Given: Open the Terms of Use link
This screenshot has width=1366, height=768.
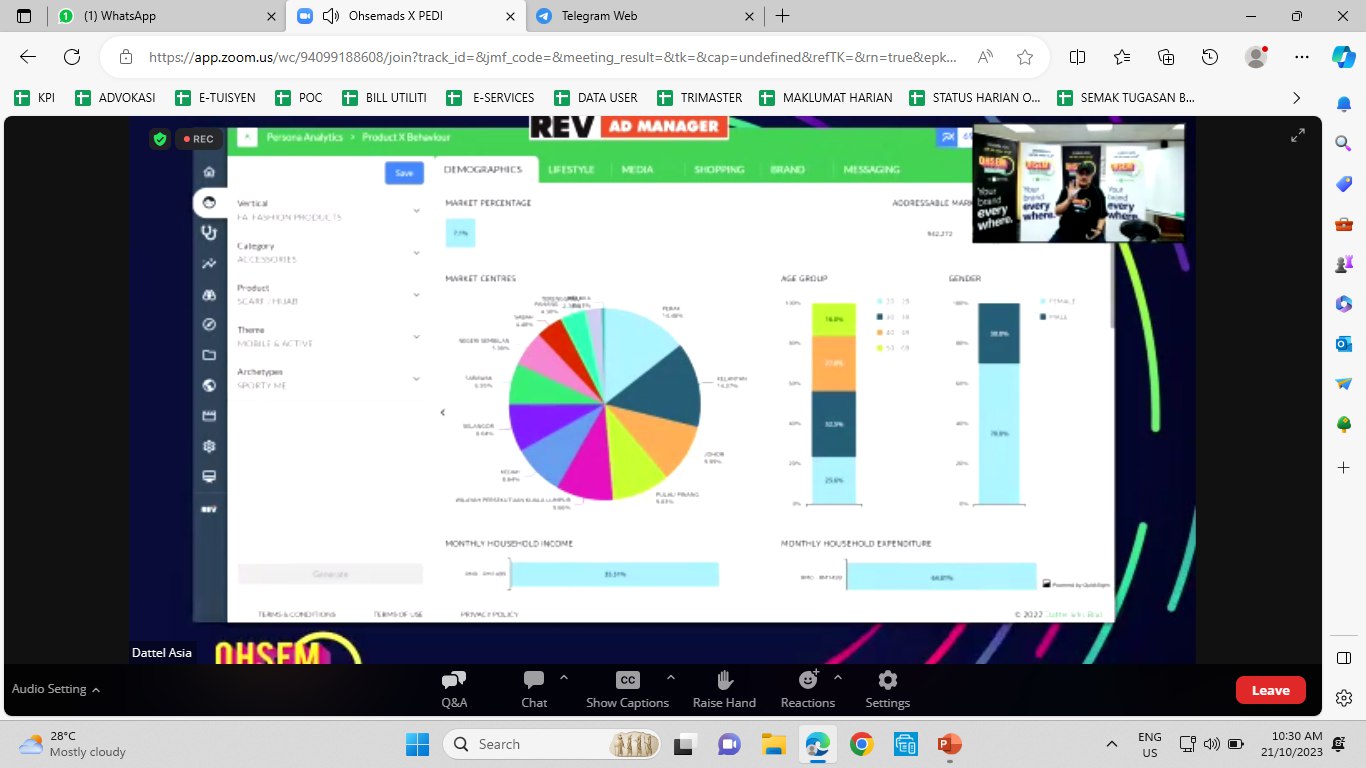Looking at the screenshot, I should pyautogui.click(x=398, y=614).
